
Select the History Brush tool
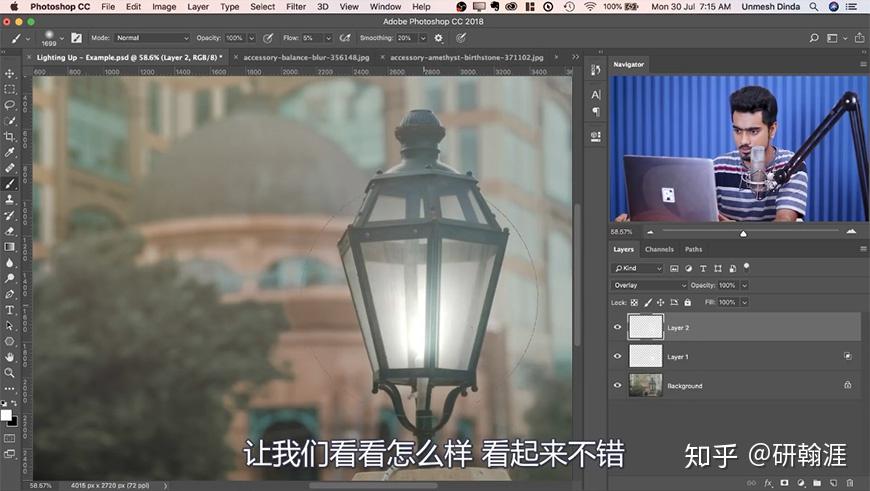point(9,215)
